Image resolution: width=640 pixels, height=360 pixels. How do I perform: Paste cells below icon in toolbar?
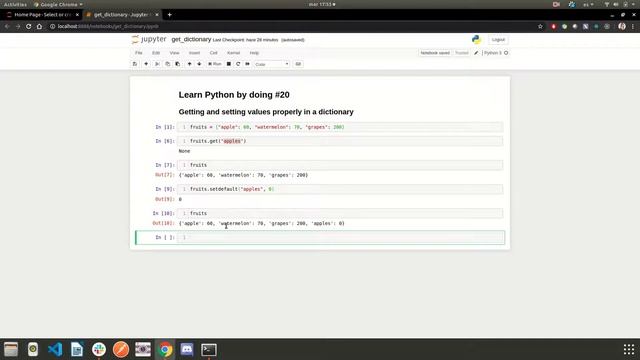[178, 64]
